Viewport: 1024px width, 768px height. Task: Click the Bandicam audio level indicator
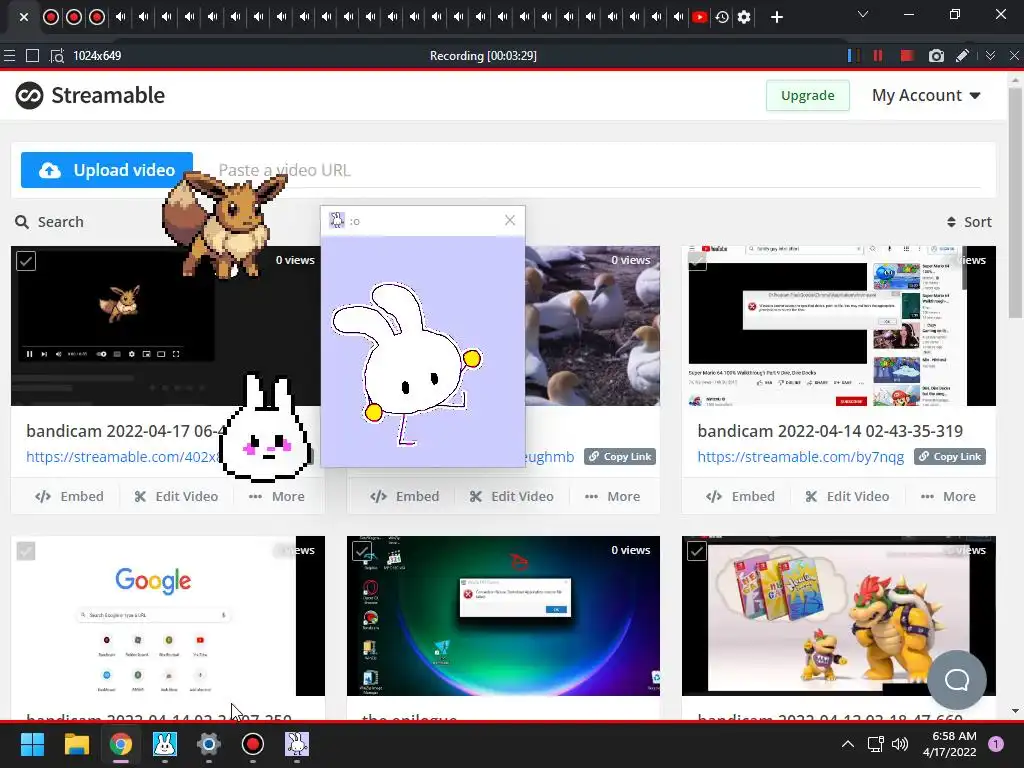click(x=852, y=56)
